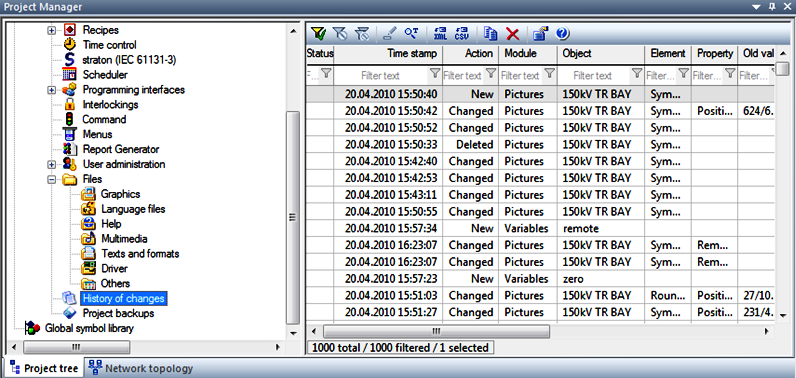Screen dimensions: 796x378
Task: Sort by the Property column header
Action: pos(715,53)
